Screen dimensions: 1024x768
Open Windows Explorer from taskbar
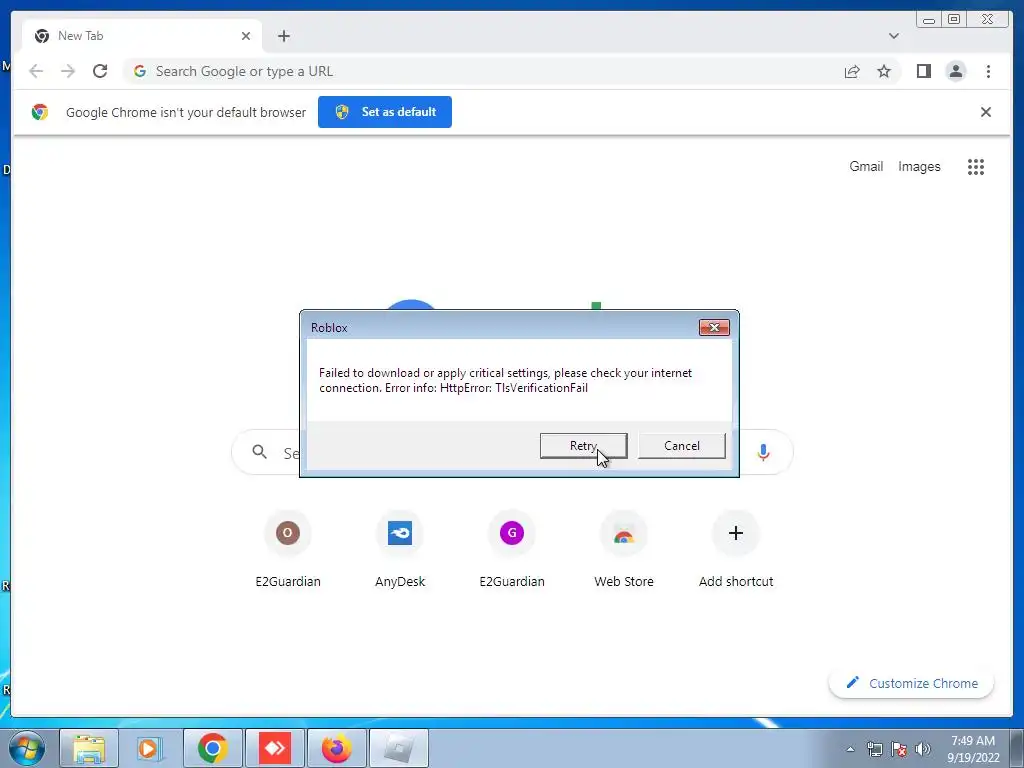89,748
